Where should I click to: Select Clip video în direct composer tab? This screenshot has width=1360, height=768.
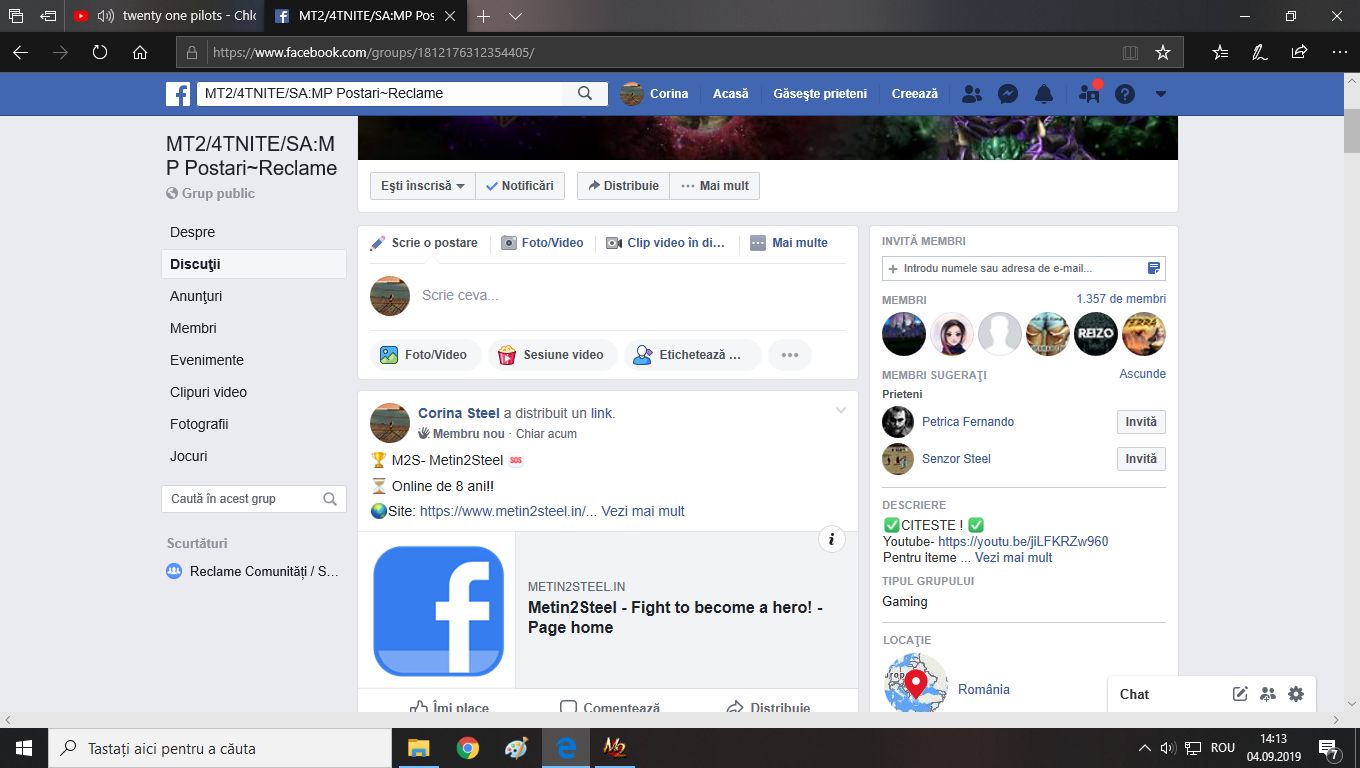pos(666,243)
